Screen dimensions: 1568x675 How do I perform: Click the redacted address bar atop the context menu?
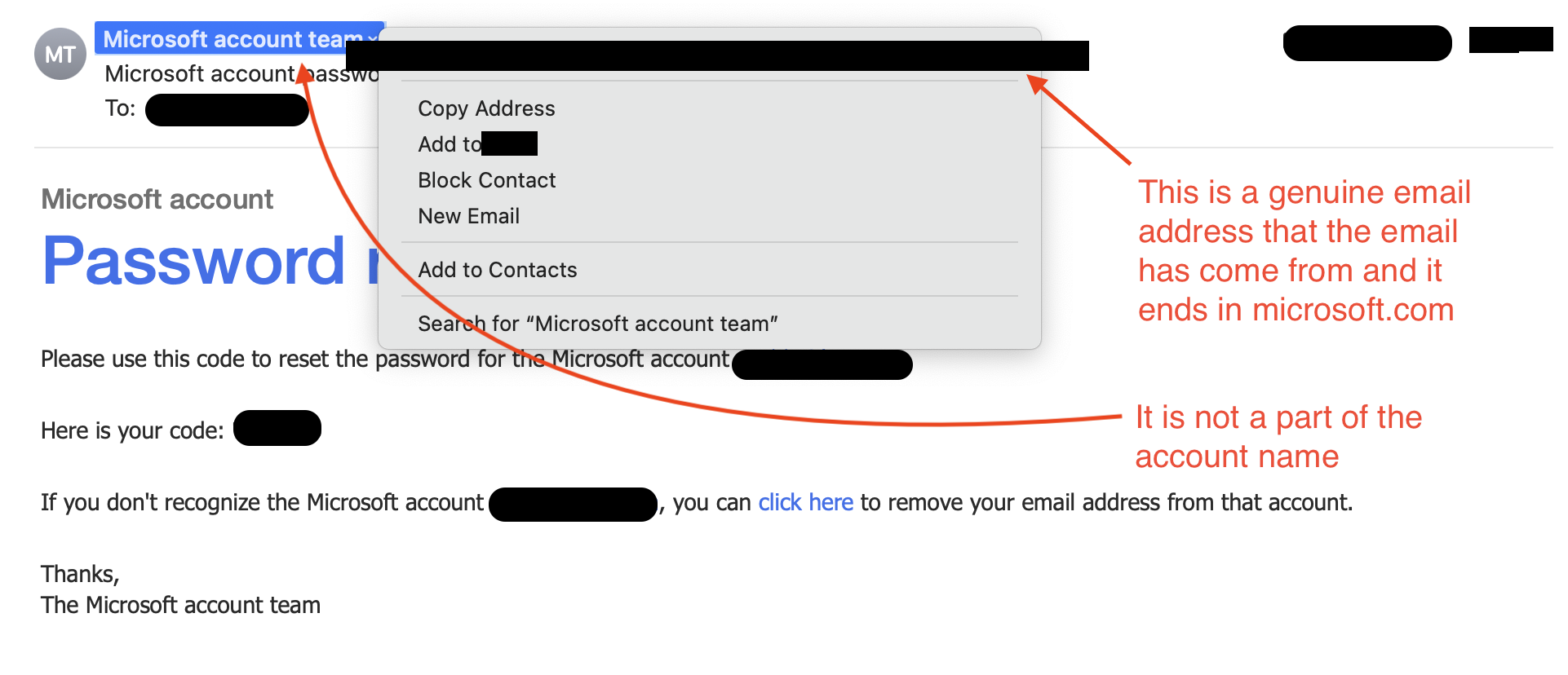tap(717, 55)
